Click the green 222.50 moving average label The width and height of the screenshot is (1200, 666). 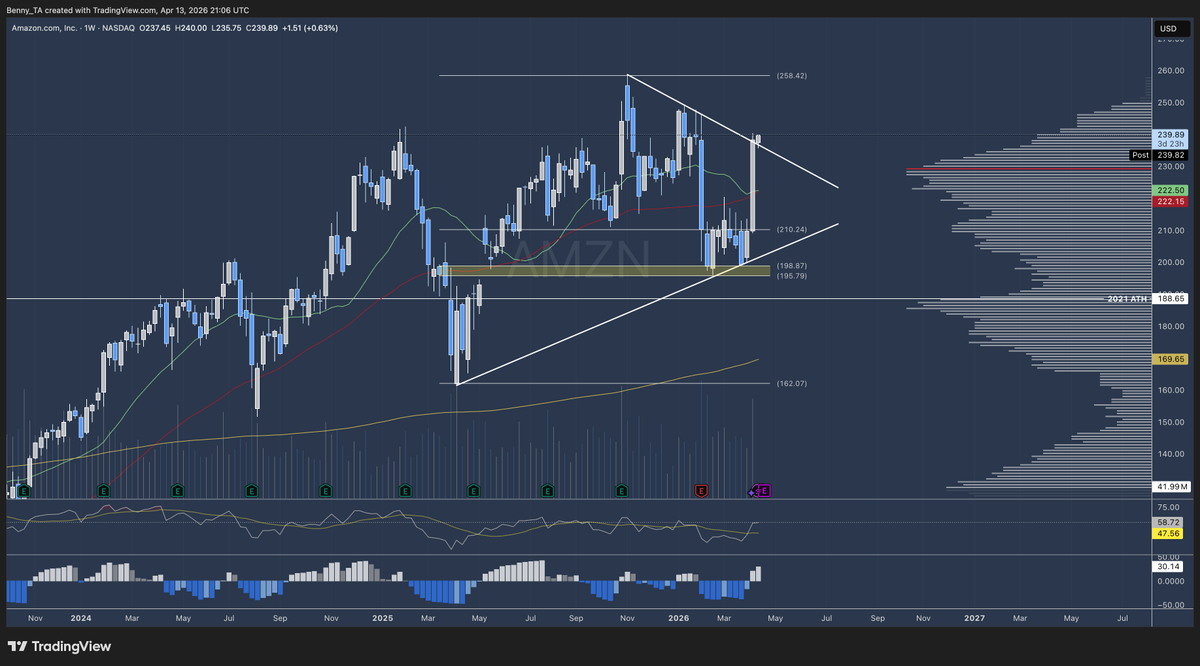(1171, 190)
